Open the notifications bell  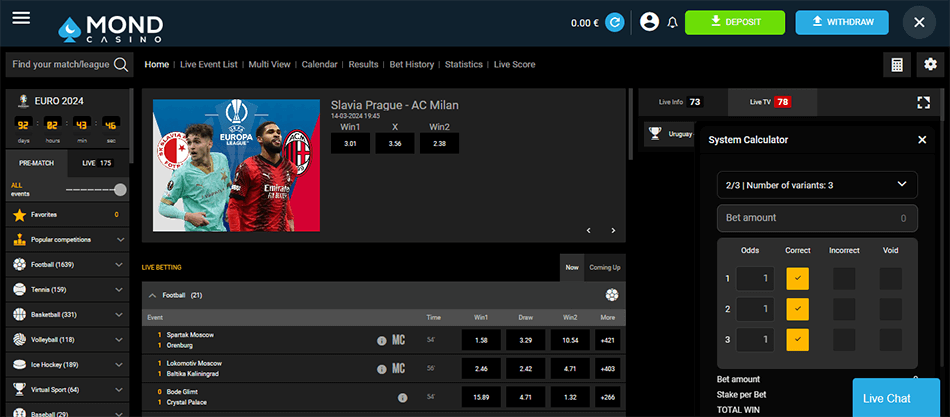point(672,23)
